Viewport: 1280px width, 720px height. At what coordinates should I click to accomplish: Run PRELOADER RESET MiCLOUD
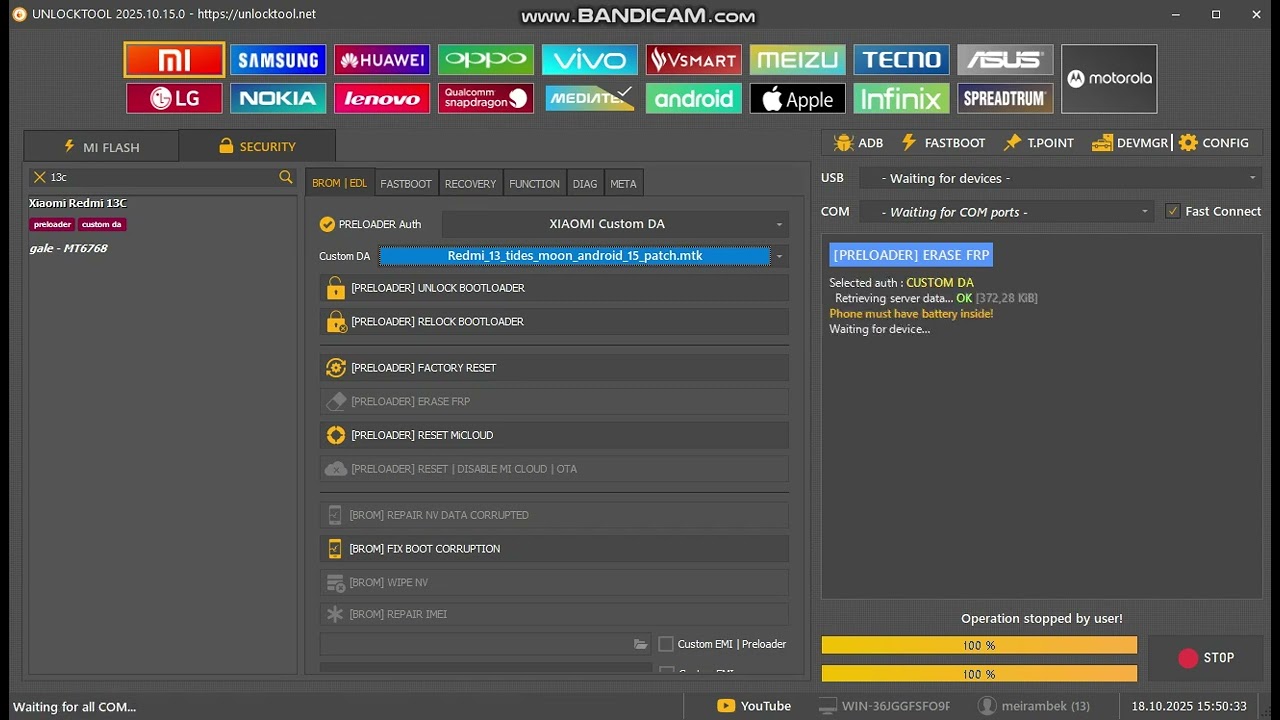[554, 435]
